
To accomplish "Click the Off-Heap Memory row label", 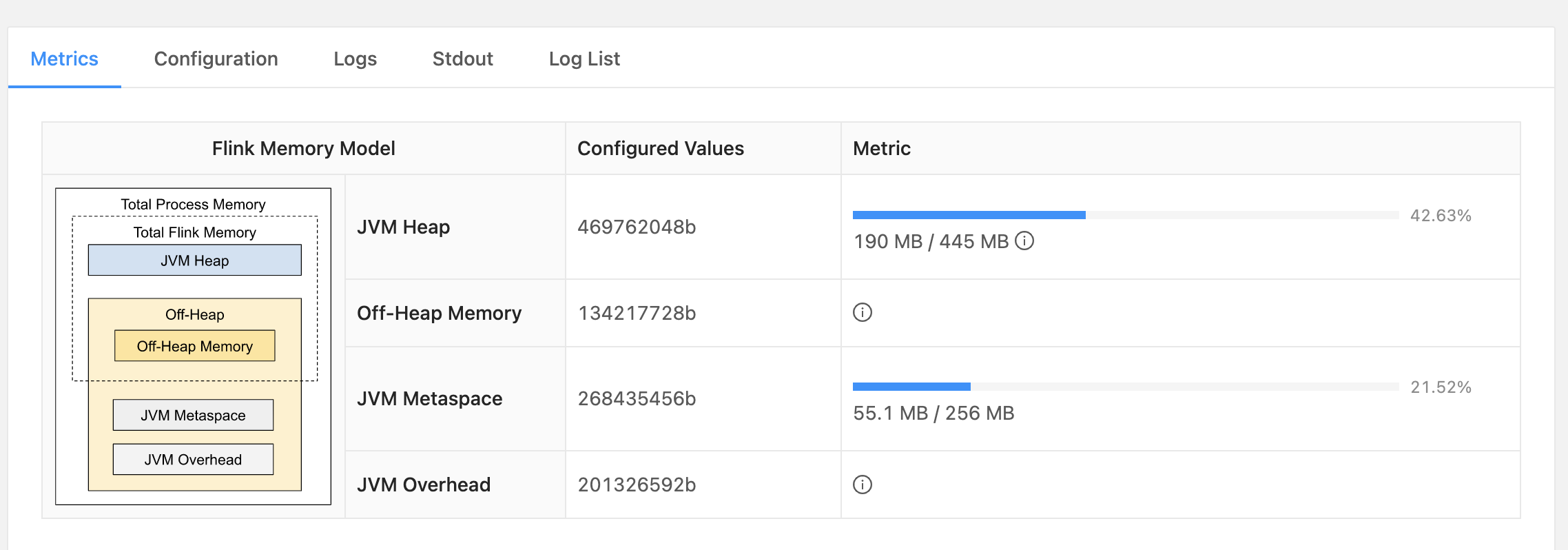I will pyautogui.click(x=440, y=313).
